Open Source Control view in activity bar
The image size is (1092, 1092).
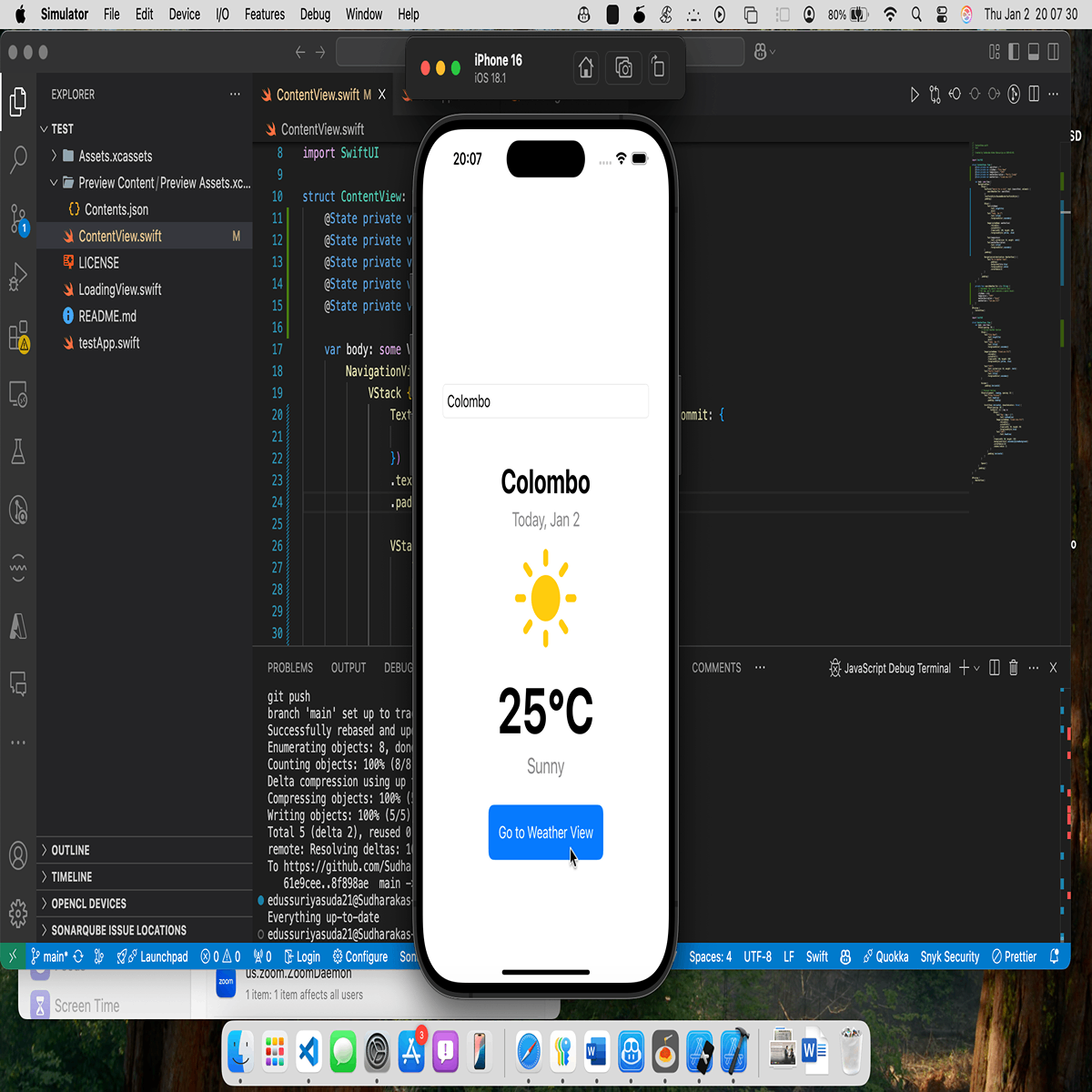(18, 219)
